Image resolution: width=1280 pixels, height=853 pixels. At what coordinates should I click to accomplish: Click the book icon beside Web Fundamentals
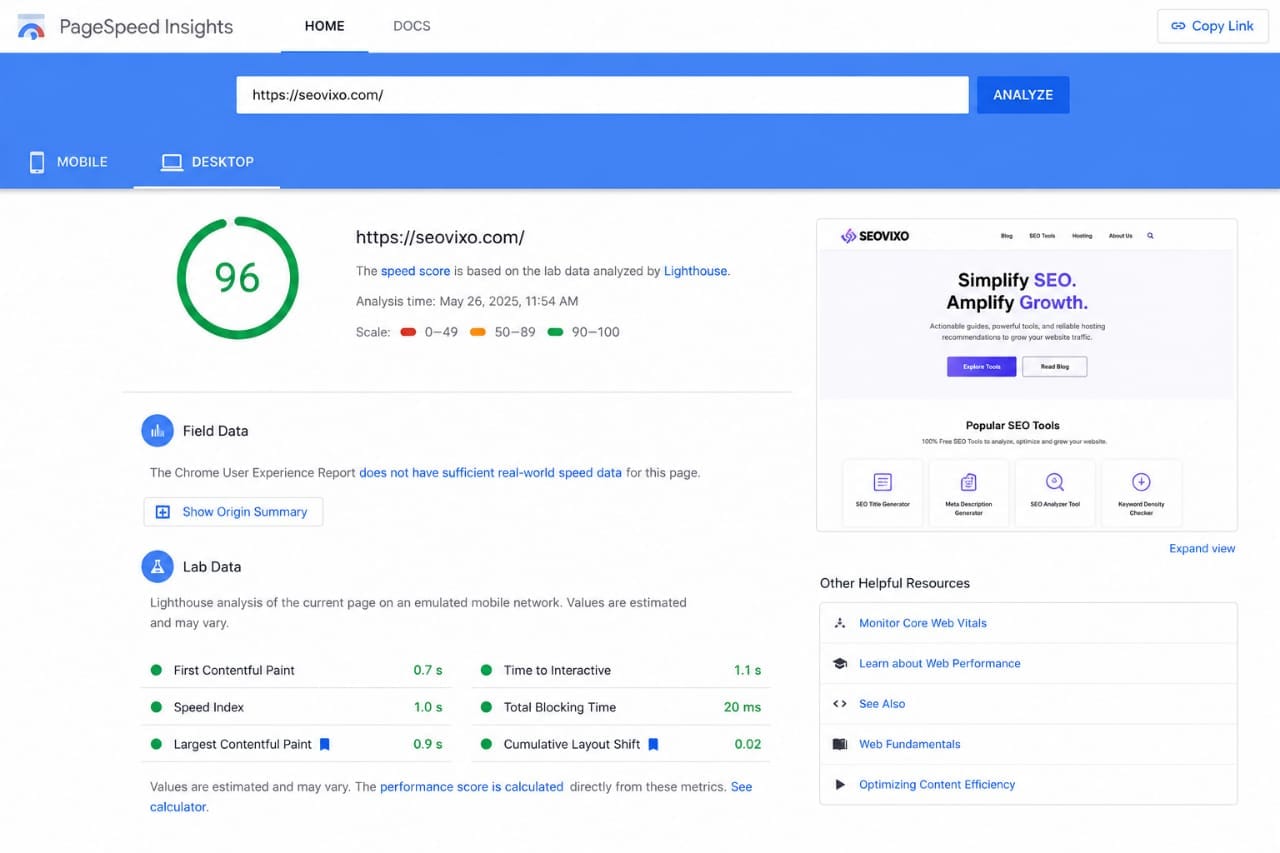click(x=840, y=744)
